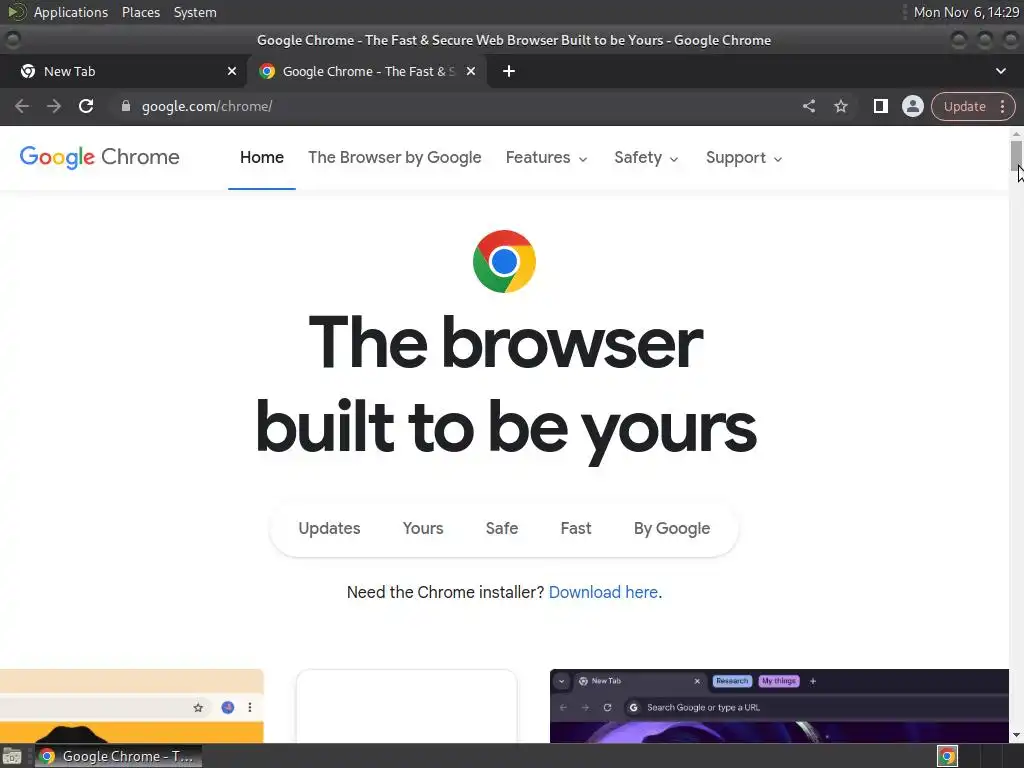The image size is (1024, 768).
Task: Expand the Safety menu
Action: click(x=646, y=157)
